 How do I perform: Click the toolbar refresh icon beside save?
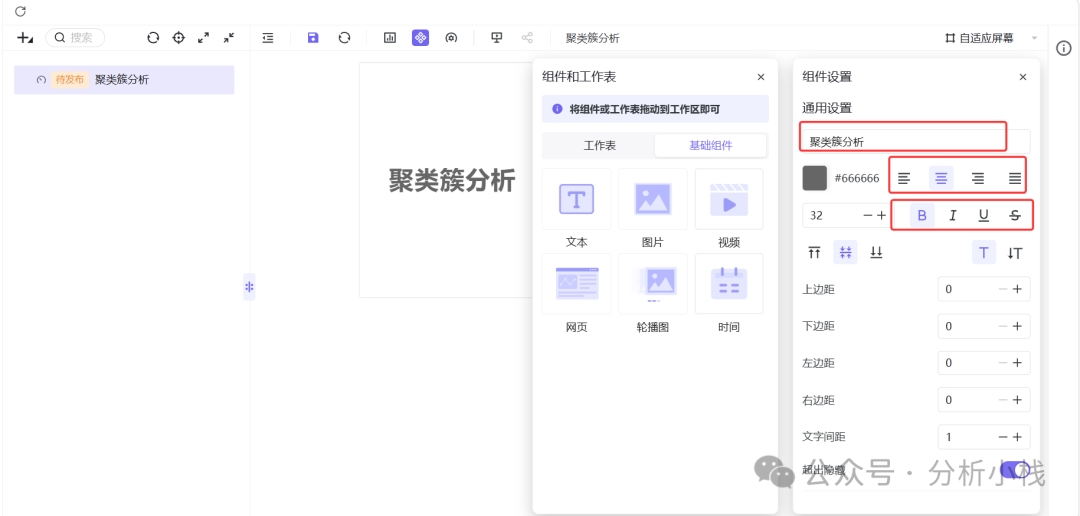coord(344,38)
